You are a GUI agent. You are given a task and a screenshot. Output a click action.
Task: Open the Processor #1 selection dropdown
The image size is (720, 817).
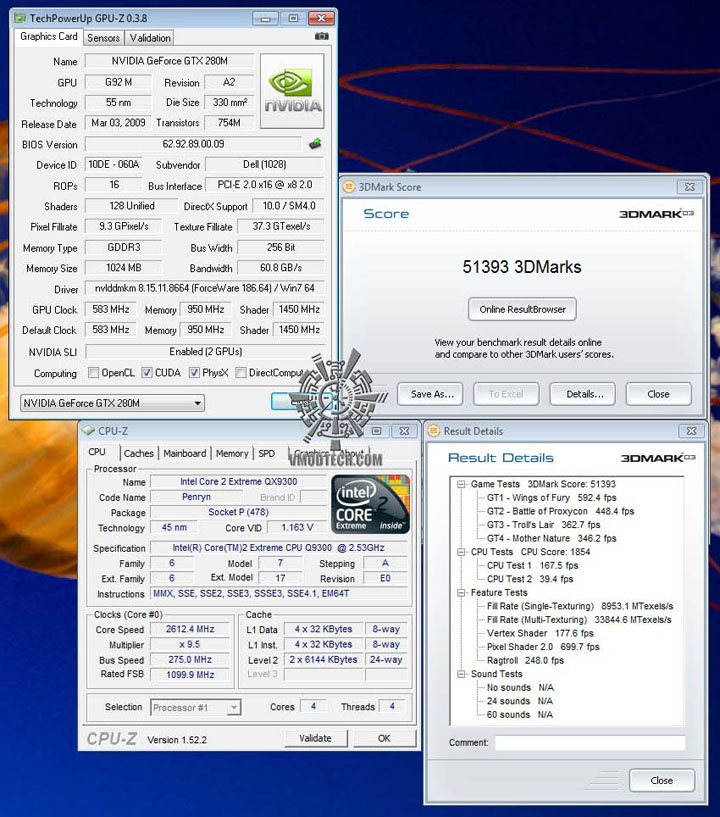click(195, 707)
